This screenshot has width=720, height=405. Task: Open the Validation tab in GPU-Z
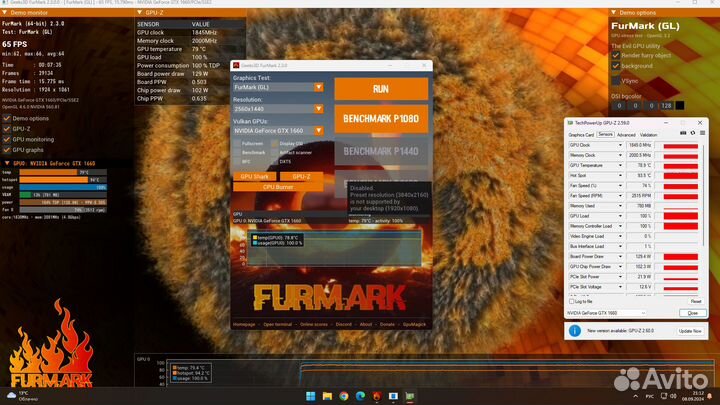(x=649, y=134)
